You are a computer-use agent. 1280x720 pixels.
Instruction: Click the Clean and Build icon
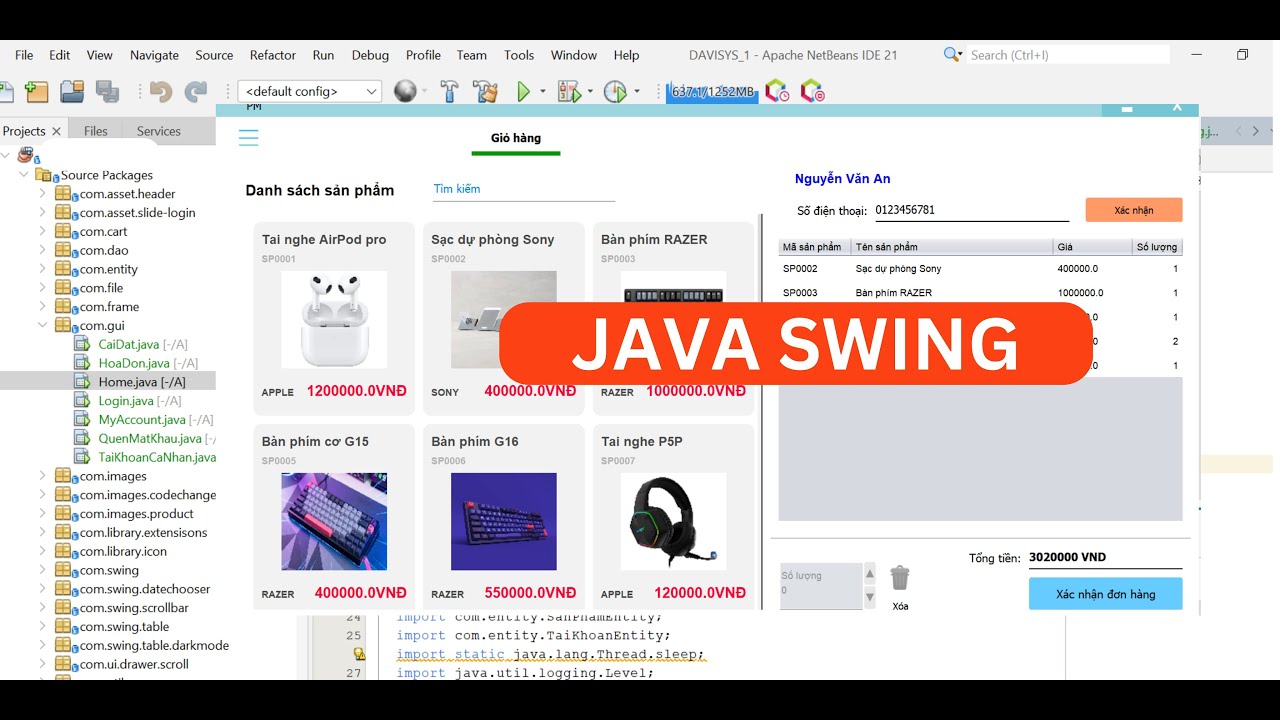coord(486,91)
